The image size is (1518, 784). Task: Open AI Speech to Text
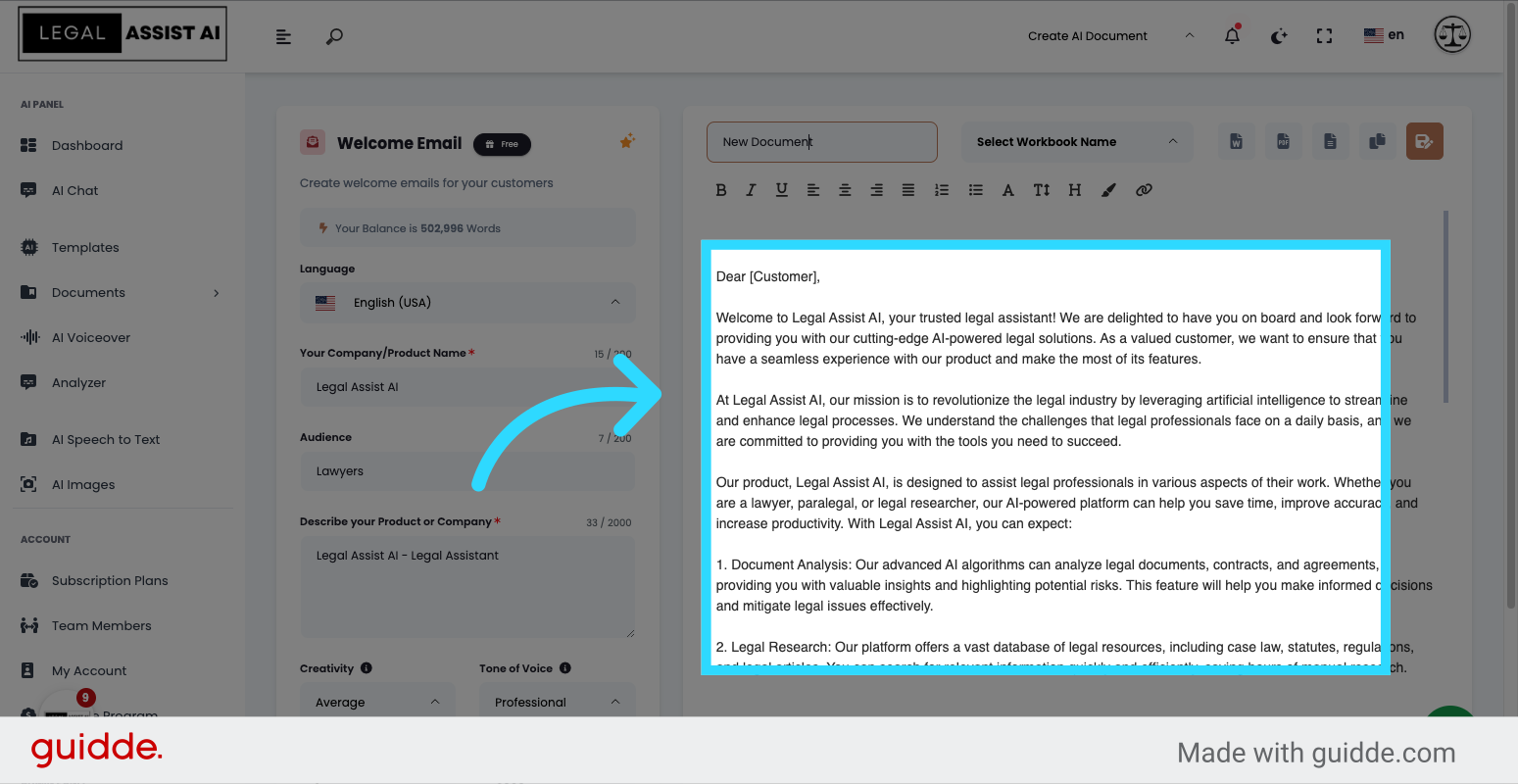(106, 440)
